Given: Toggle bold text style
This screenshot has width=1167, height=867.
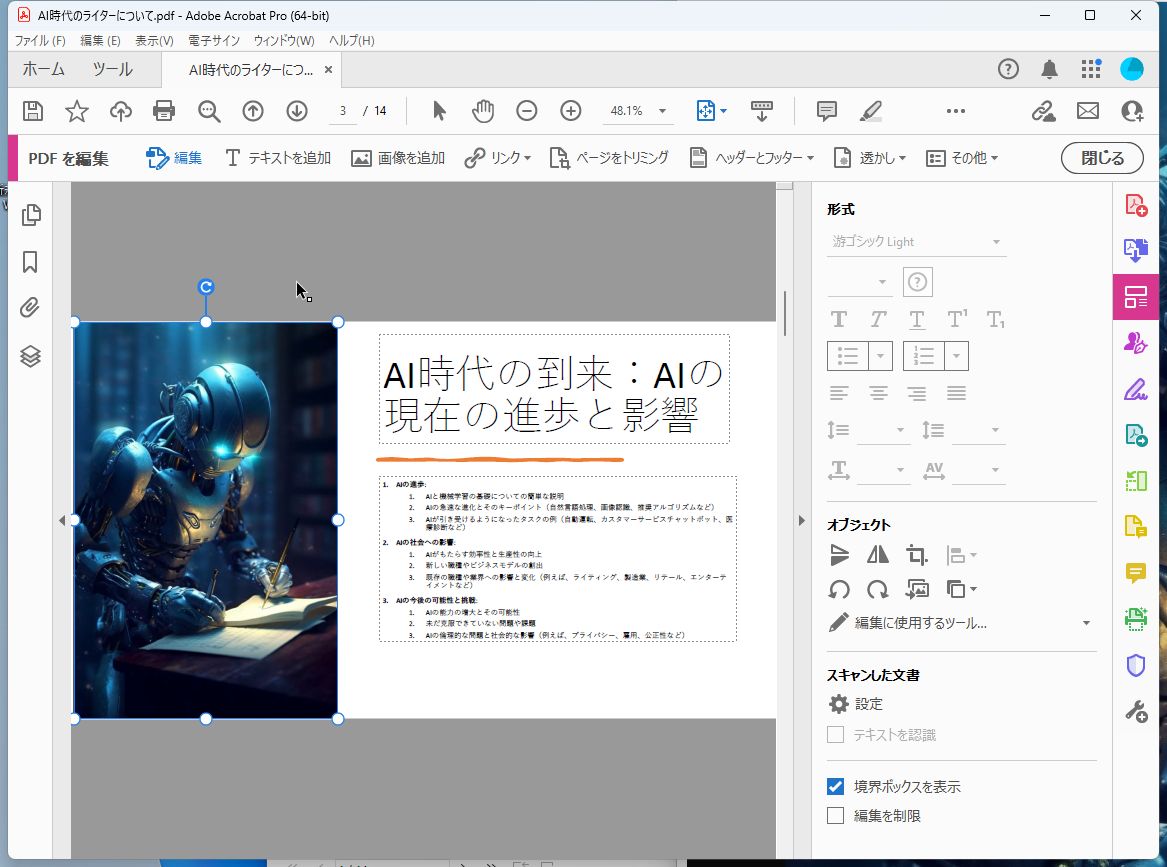Looking at the screenshot, I should point(839,319).
